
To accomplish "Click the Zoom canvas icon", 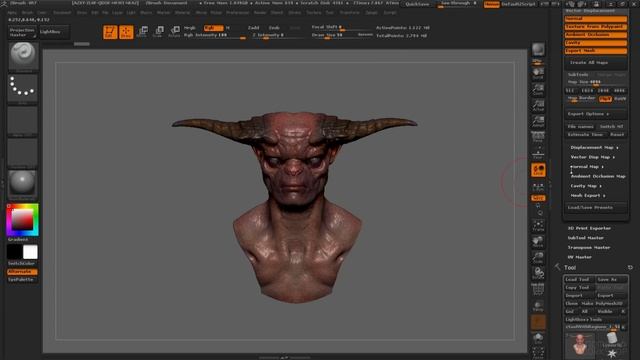I will (x=538, y=89).
